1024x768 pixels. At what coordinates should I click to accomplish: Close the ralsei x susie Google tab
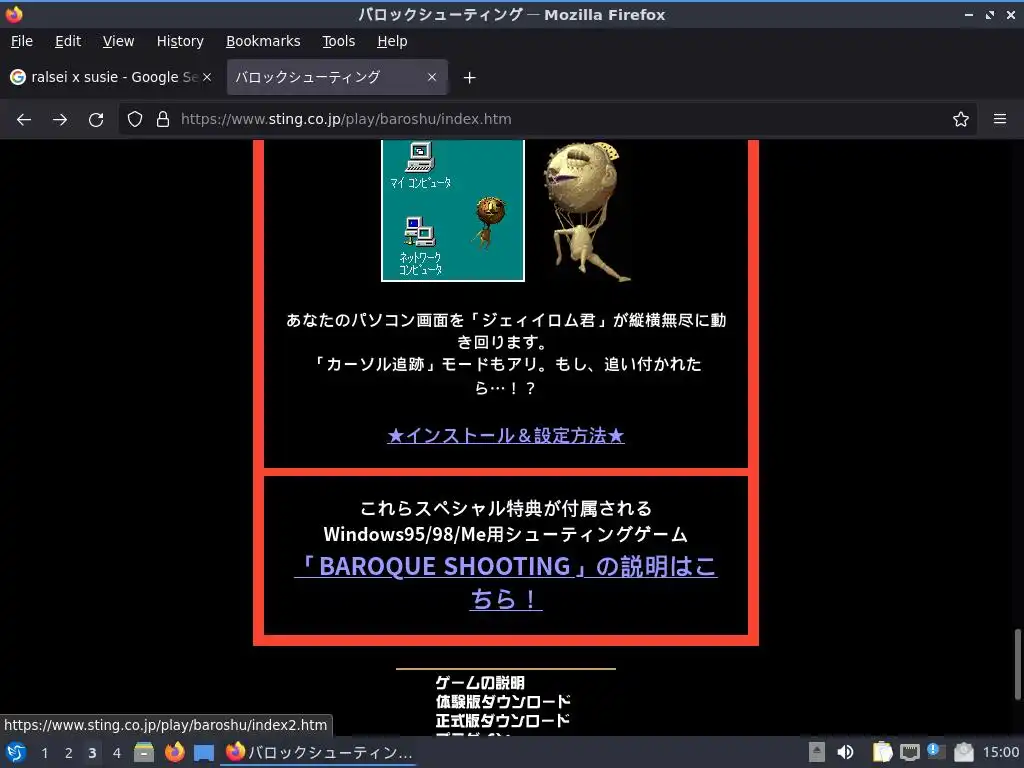[x=207, y=77]
